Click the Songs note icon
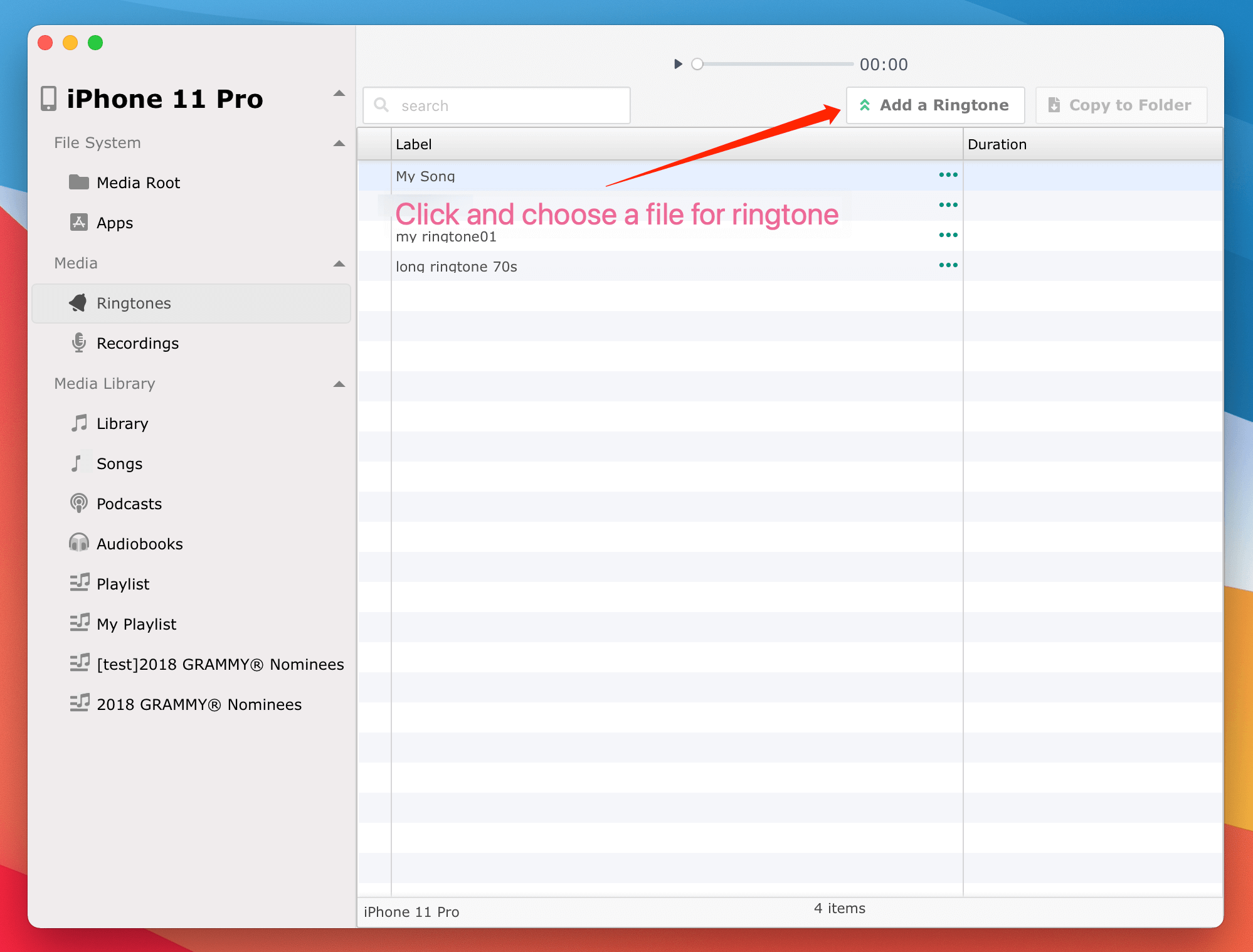Viewport: 1253px width, 952px height. [x=77, y=463]
